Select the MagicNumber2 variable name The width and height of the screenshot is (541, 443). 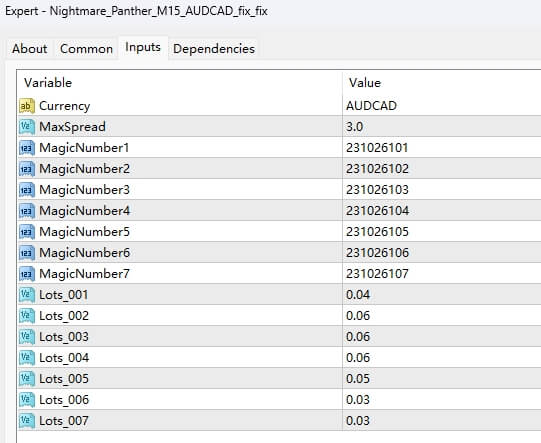85,169
